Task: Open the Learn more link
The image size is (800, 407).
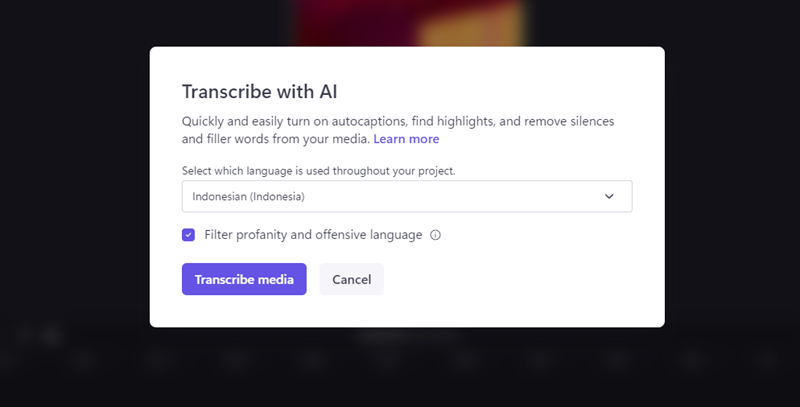Action: (x=406, y=139)
